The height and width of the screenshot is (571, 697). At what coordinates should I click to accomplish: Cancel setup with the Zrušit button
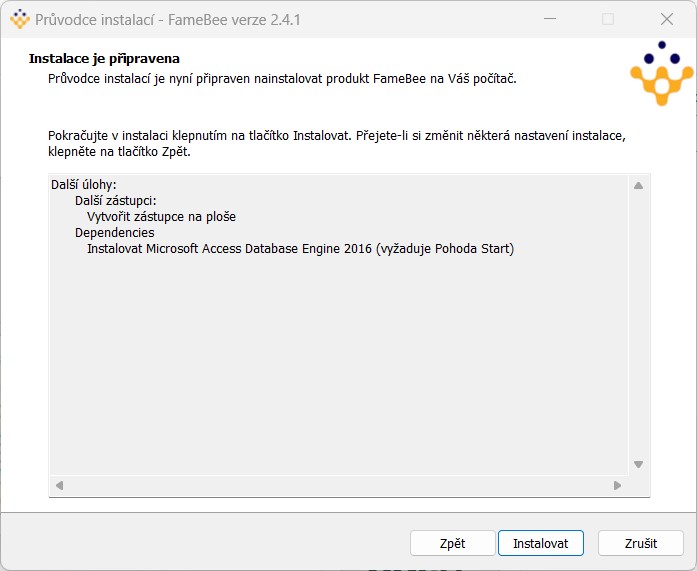tap(641, 543)
